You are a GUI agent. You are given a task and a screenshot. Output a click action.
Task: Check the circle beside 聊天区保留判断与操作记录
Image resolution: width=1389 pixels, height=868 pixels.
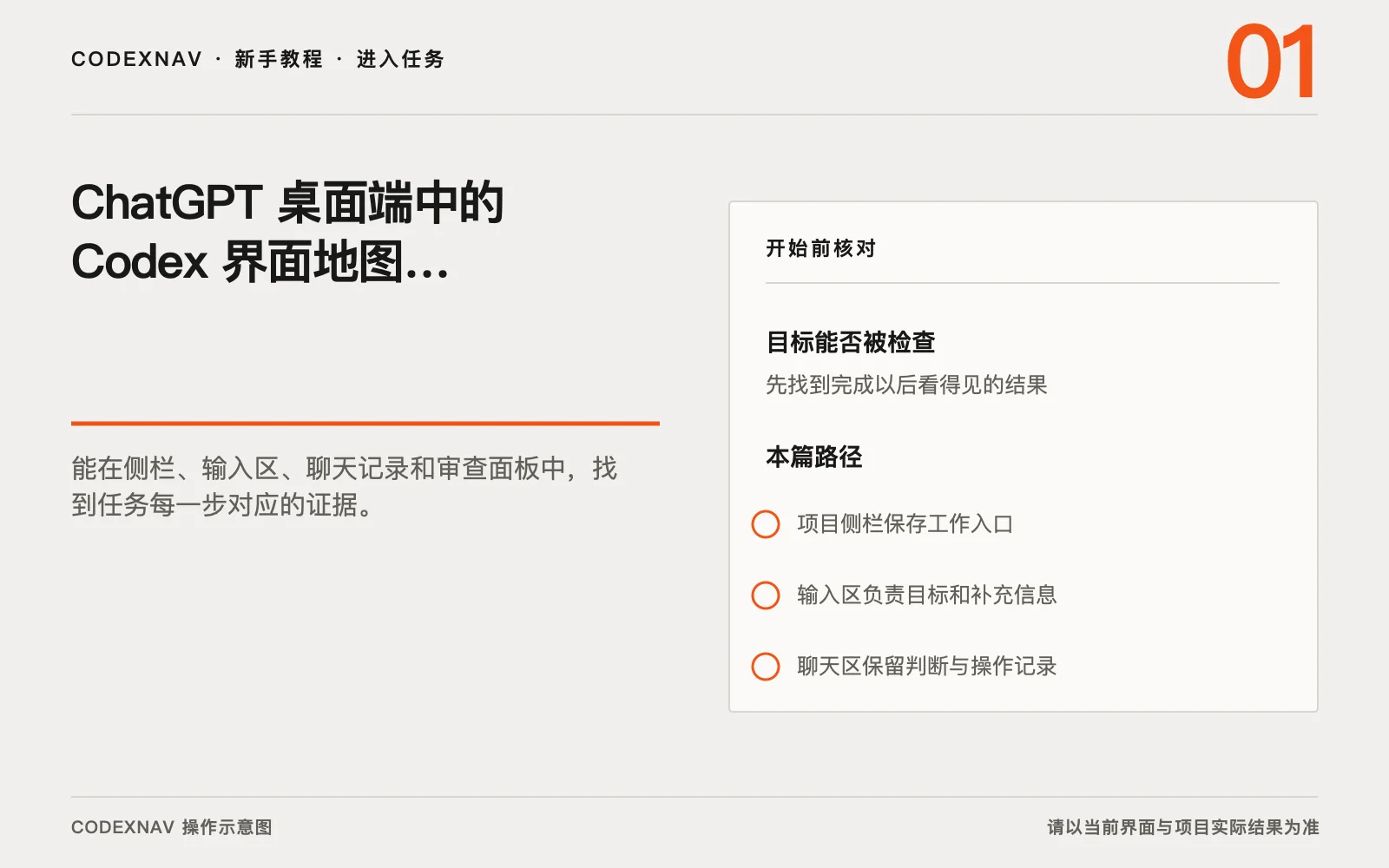766,667
